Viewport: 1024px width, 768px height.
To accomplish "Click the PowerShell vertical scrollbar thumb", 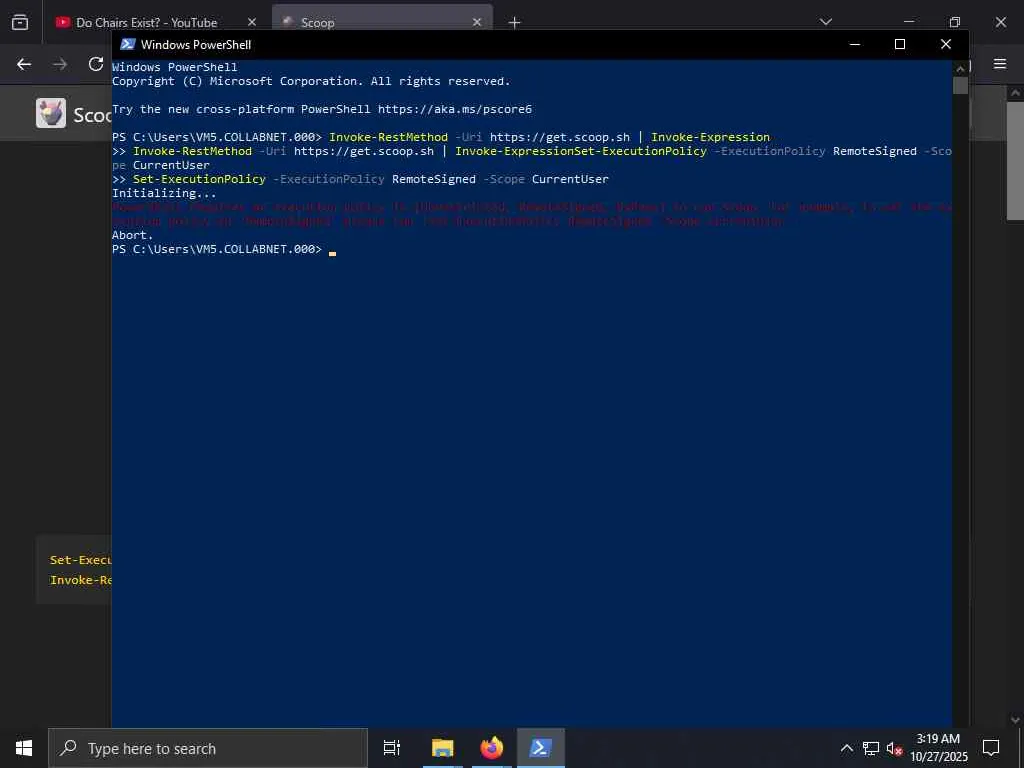I will (960, 86).
